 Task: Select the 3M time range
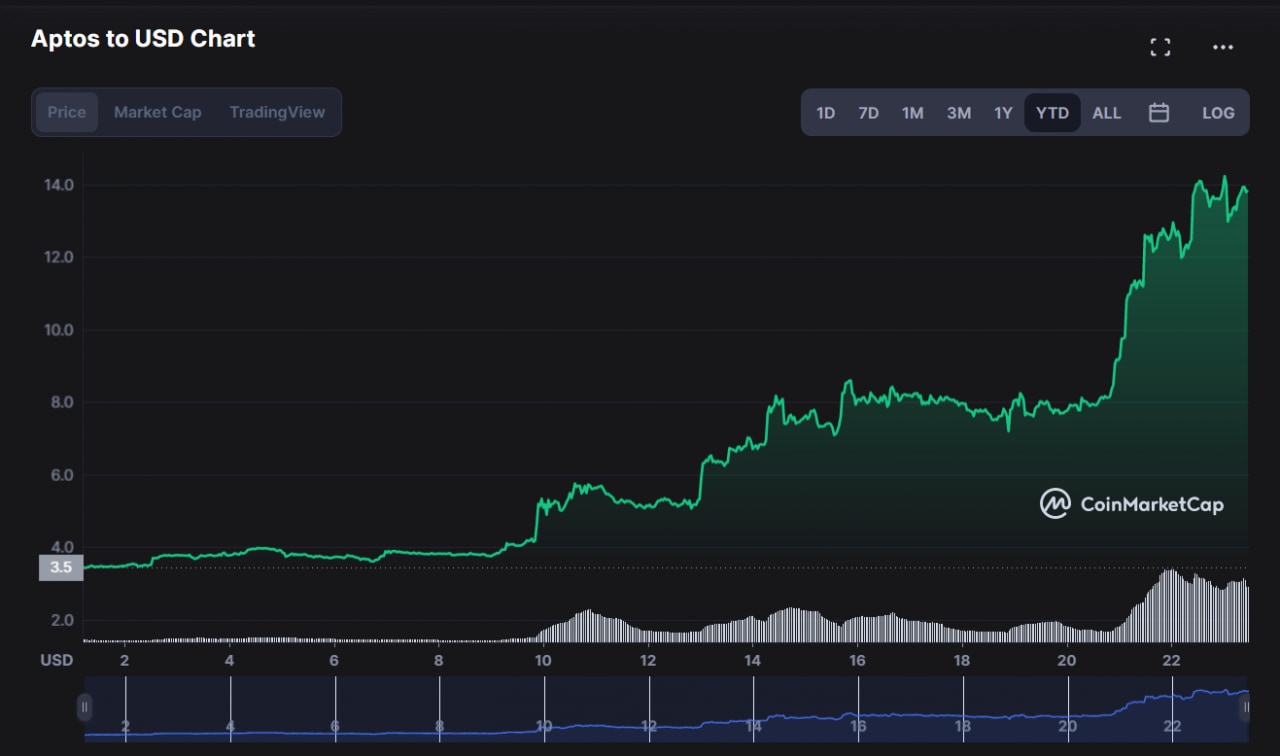pyautogui.click(x=958, y=113)
